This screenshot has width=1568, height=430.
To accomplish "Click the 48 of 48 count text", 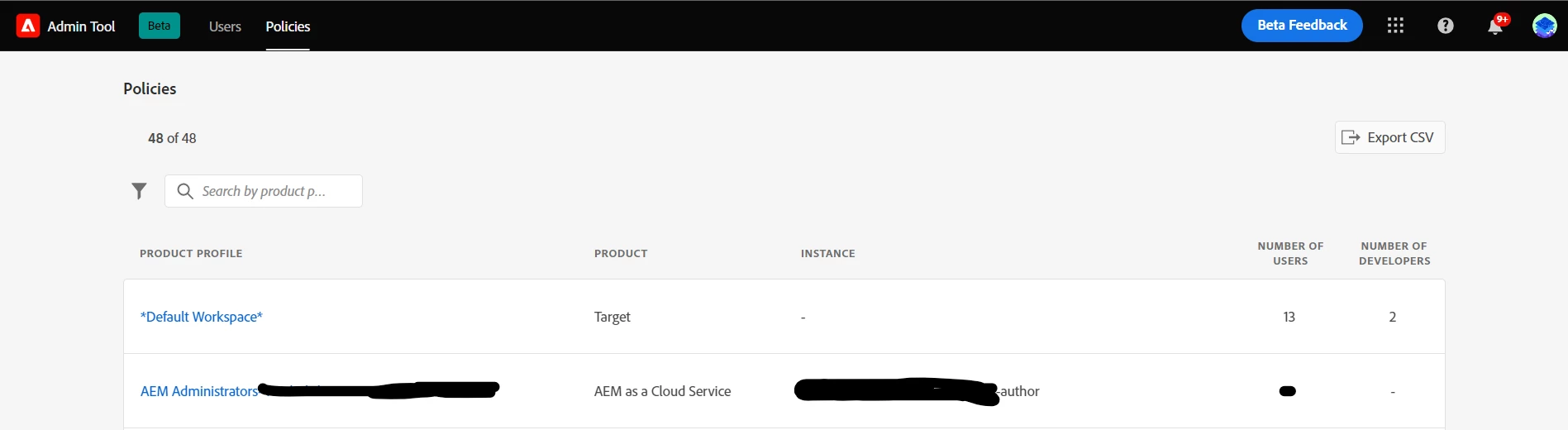I will tap(172, 138).
